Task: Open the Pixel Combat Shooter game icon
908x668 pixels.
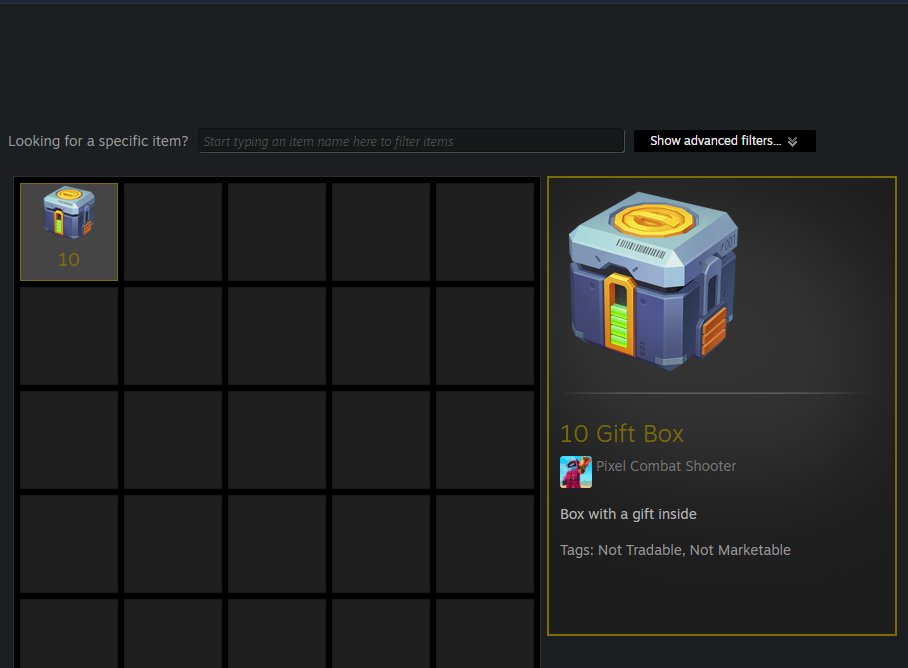Action: tap(576, 472)
